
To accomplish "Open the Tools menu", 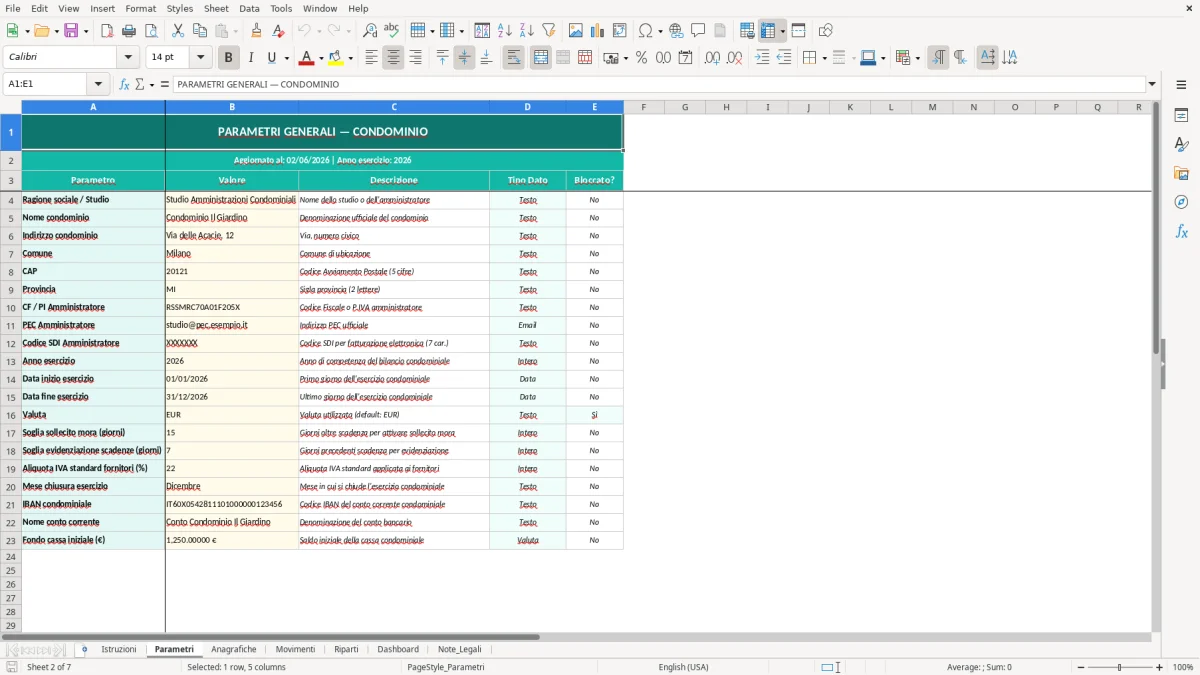I will 281,8.
